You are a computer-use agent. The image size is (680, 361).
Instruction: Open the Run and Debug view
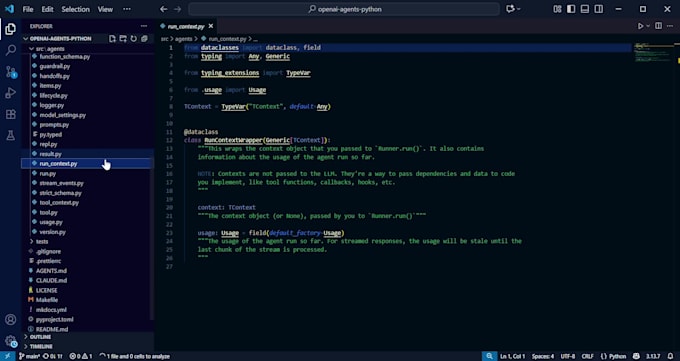click(10, 93)
